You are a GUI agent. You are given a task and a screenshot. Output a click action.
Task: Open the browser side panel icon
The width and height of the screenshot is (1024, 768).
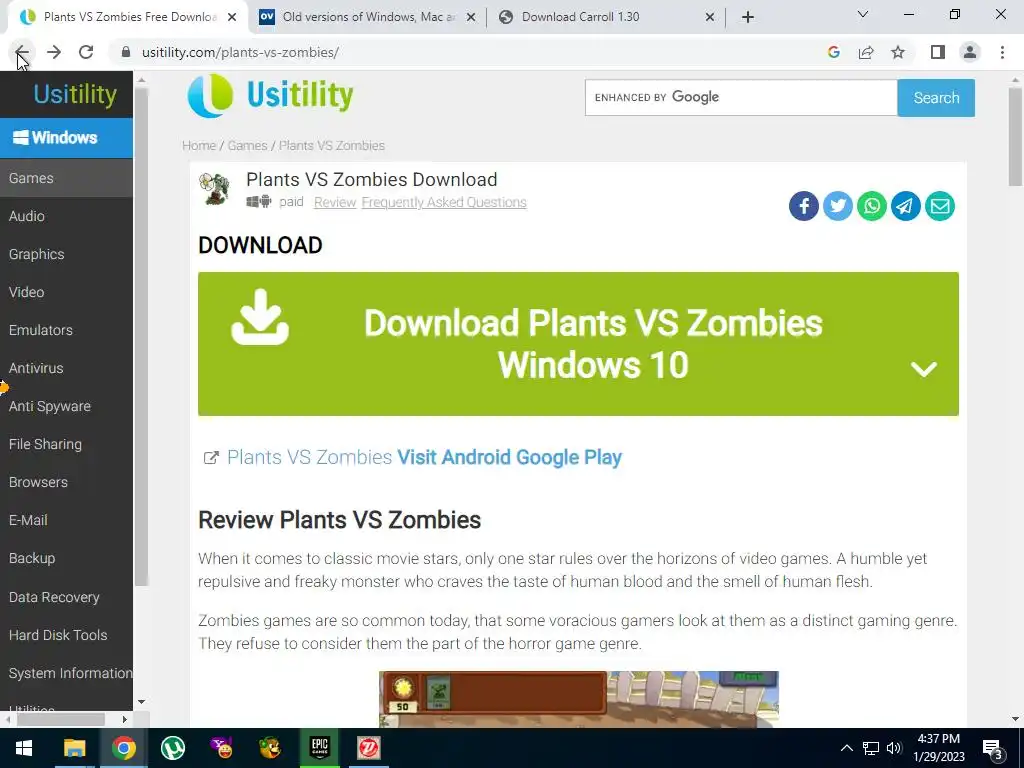pyautogui.click(x=938, y=52)
